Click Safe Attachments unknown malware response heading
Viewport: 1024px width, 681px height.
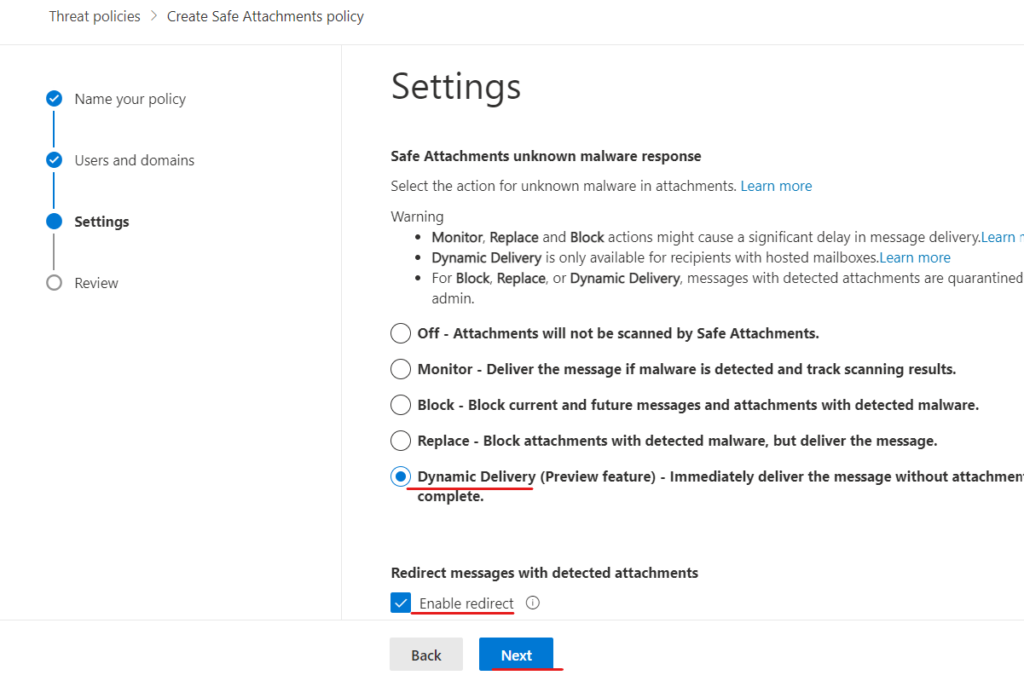pos(546,156)
